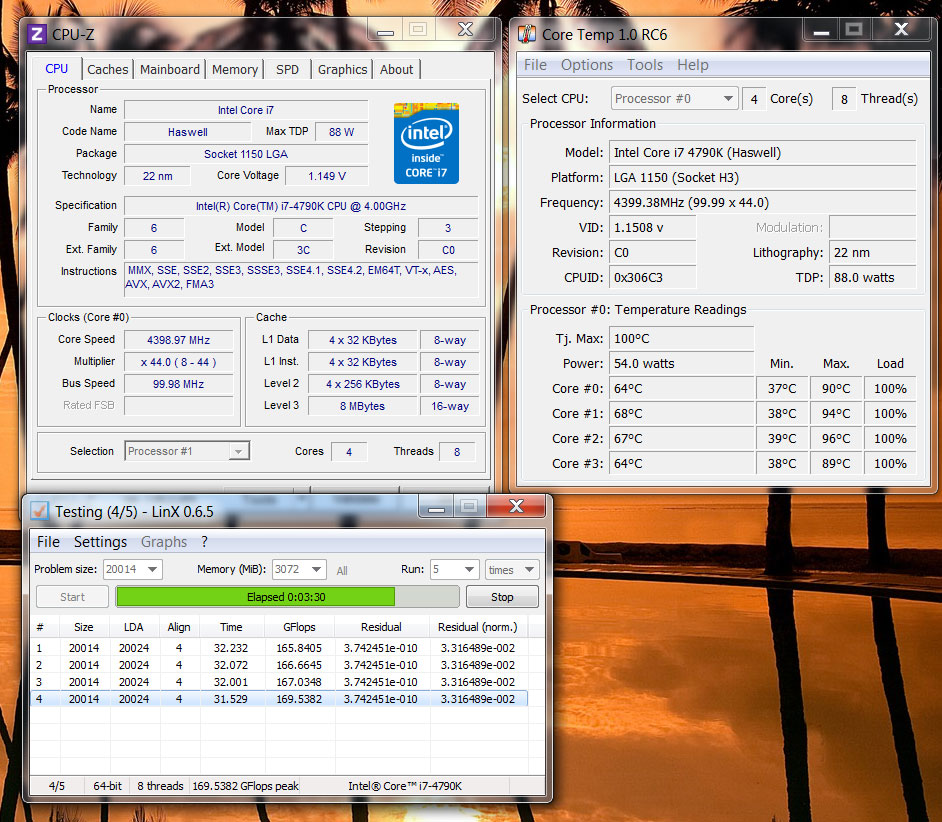Click the LinX app icon in title bar
This screenshot has height=822, width=942.
(x=40, y=511)
